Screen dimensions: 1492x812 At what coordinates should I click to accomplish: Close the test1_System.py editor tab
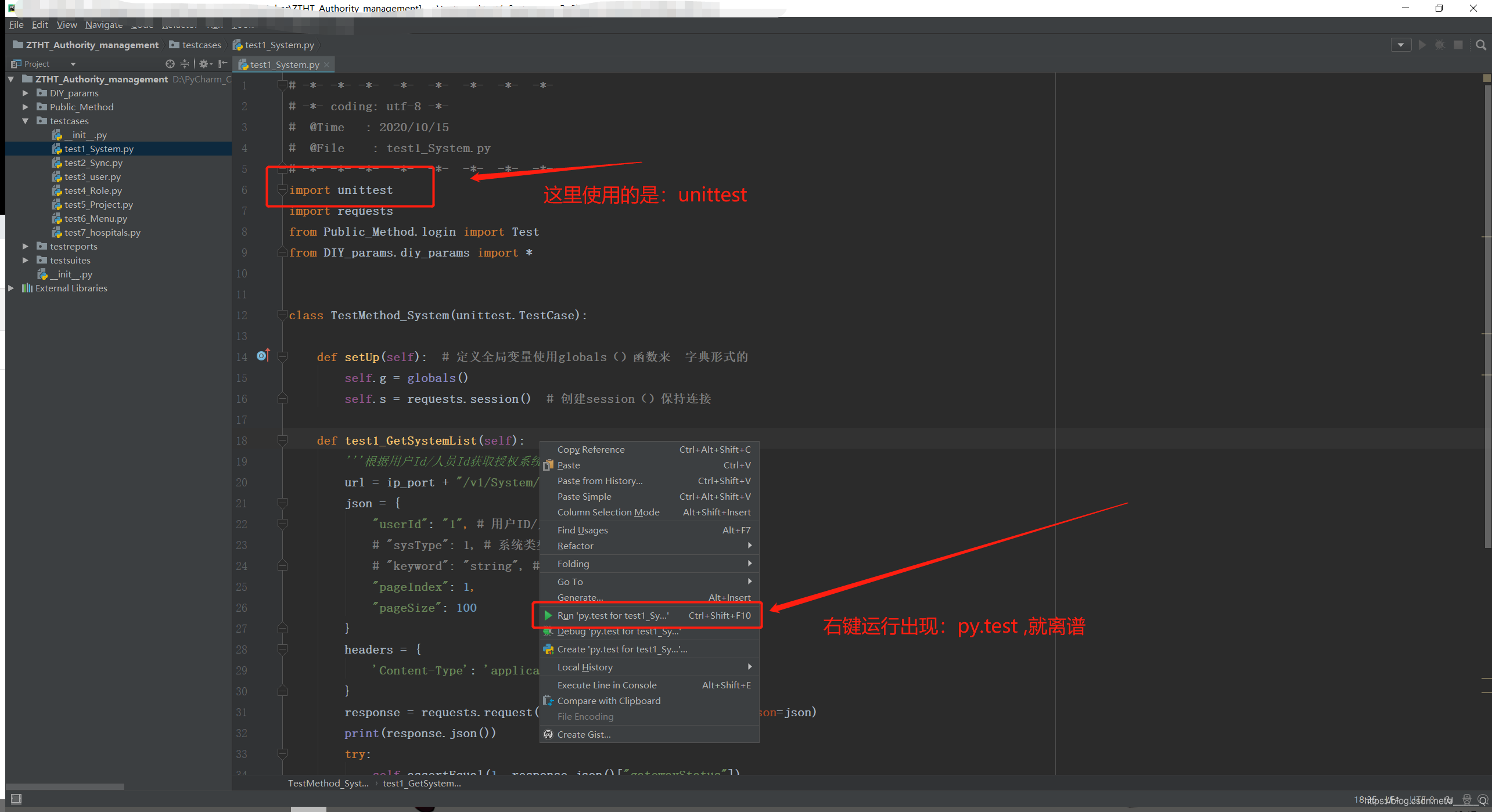[327, 65]
